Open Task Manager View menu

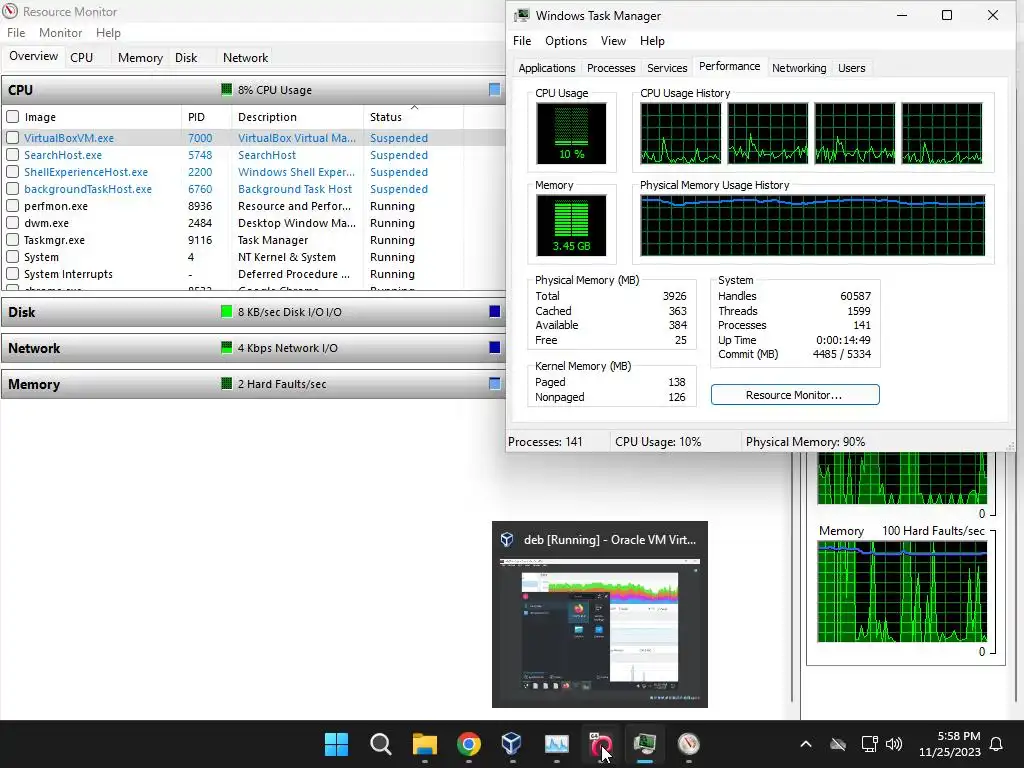tap(613, 40)
